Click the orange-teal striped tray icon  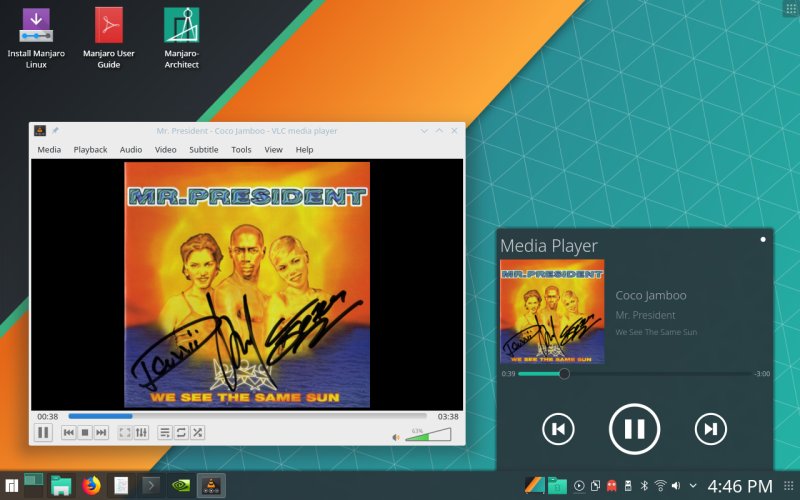click(x=534, y=485)
